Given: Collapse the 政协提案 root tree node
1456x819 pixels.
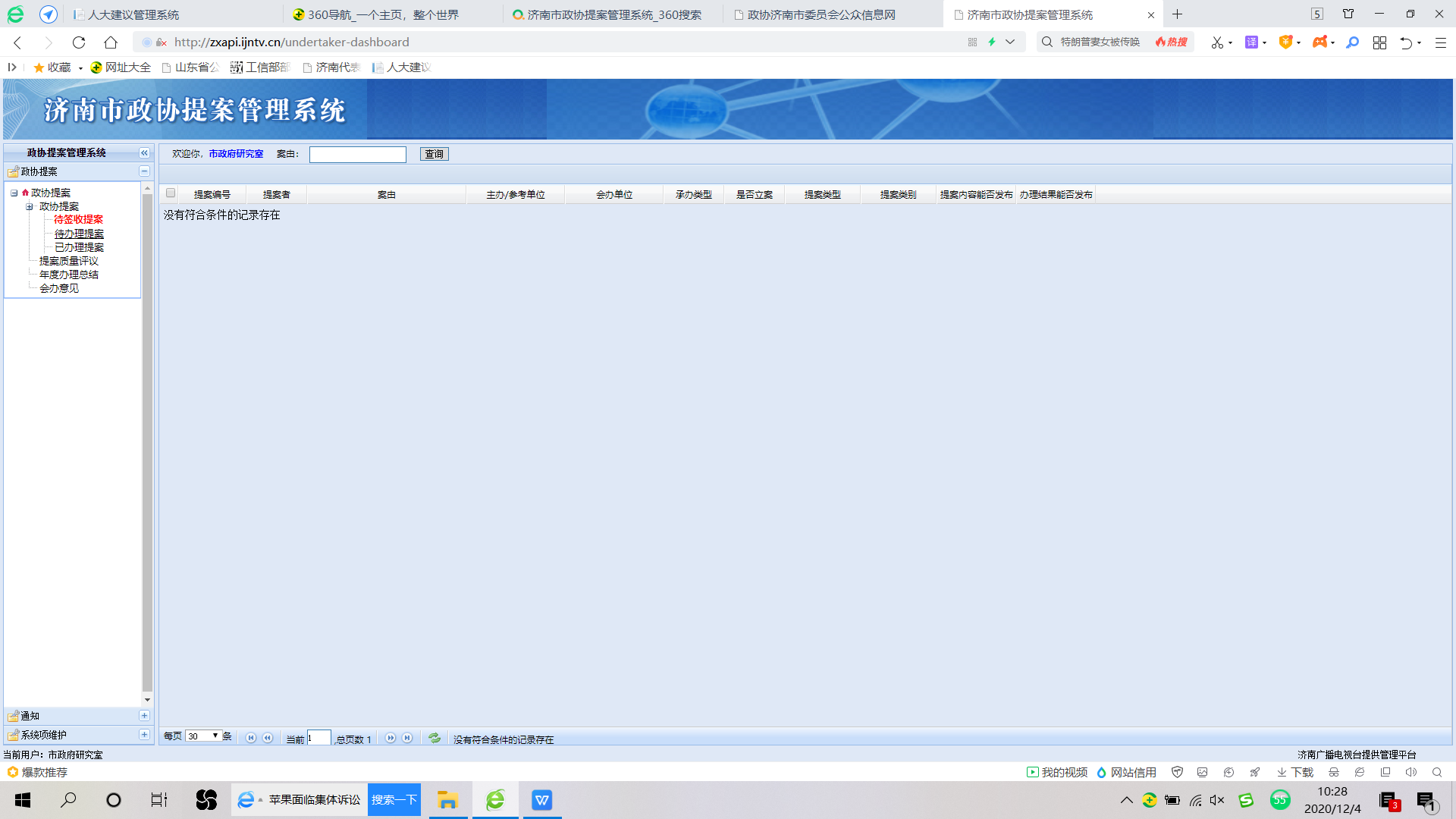Looking at the screenshot, I should [x=14, y=193].
